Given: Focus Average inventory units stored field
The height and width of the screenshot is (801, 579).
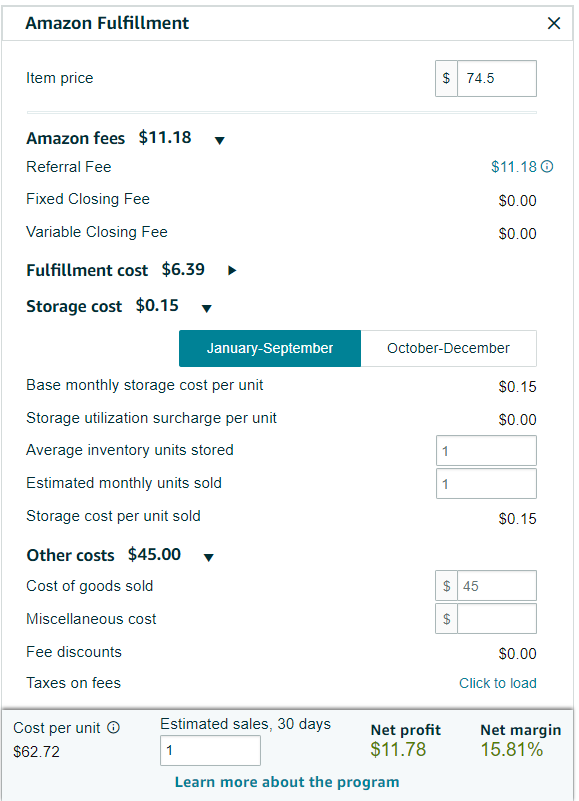Looking at the screenshot, I should (487, 451).
